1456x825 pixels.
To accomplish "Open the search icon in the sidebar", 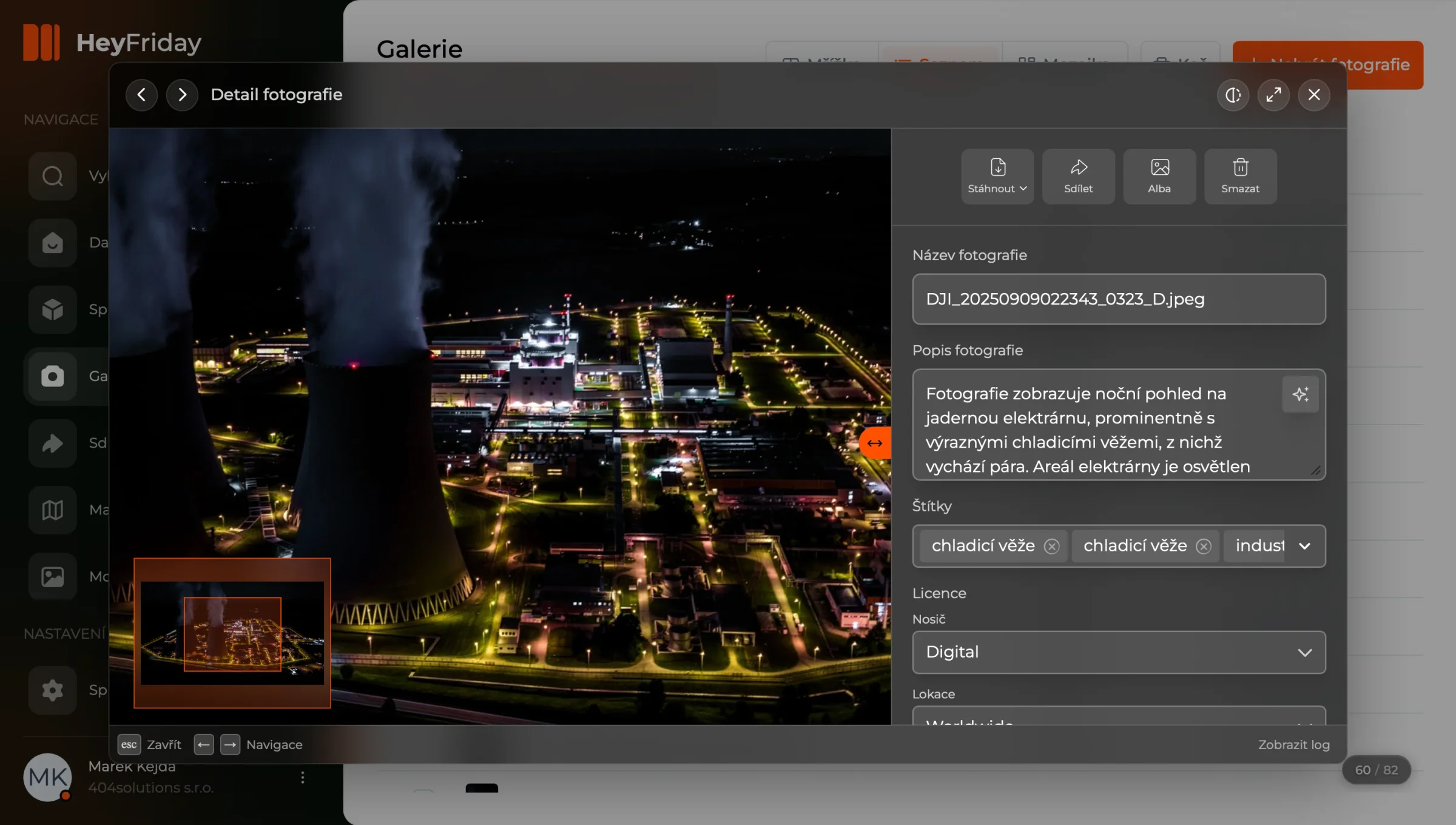I will (x=52, y=176).
